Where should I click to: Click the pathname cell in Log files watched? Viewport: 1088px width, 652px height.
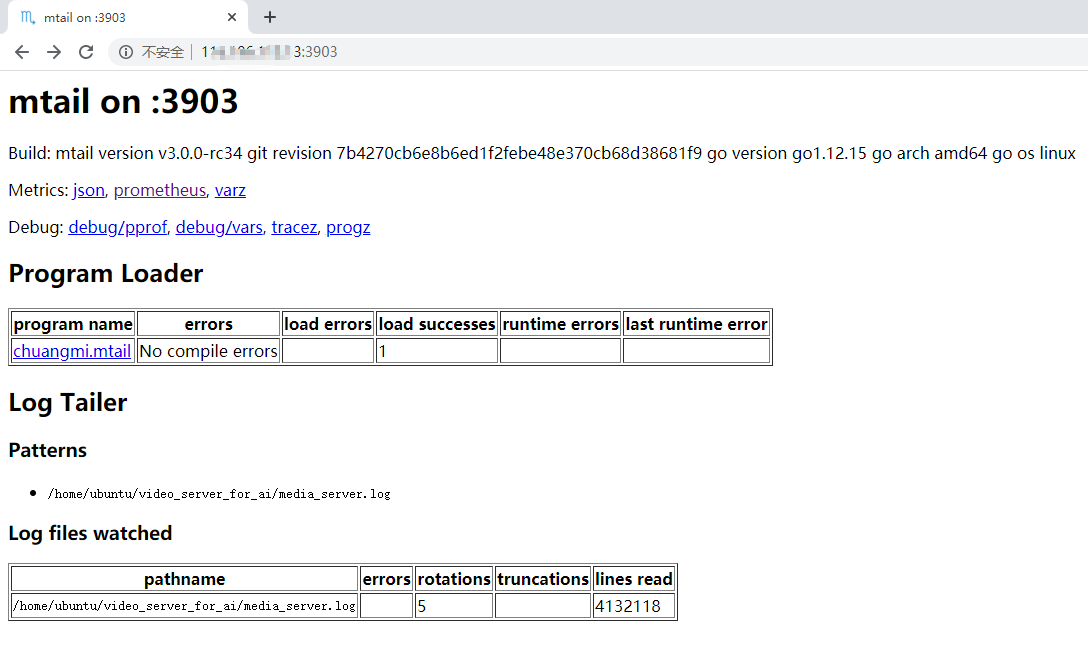point(185,606)
